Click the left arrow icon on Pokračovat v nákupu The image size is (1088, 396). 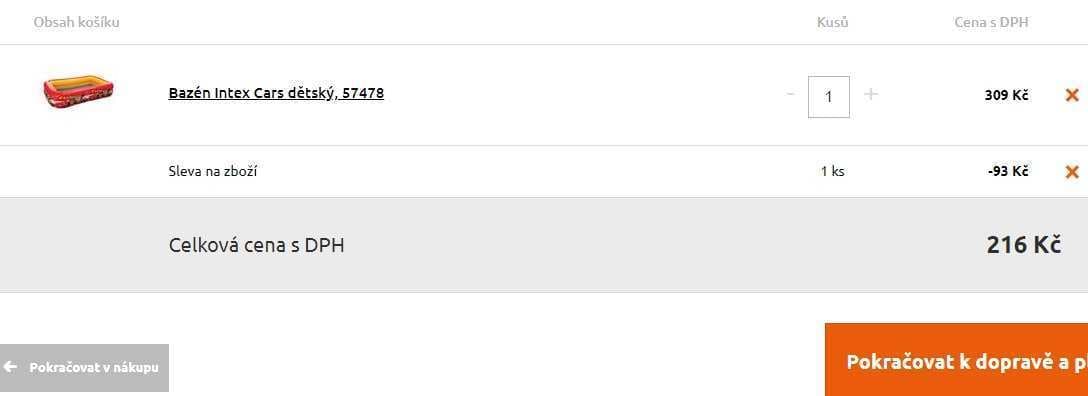click(x=10, y=367)
